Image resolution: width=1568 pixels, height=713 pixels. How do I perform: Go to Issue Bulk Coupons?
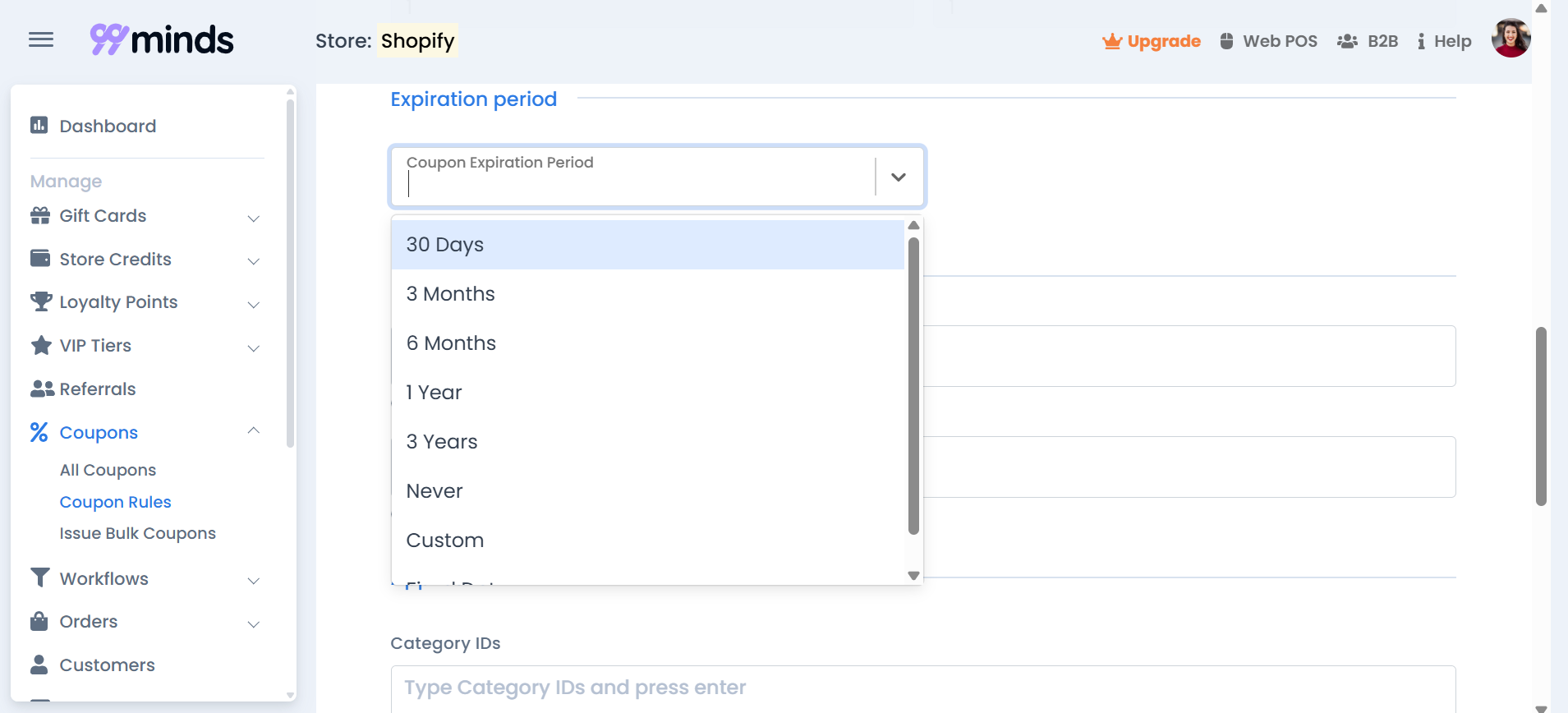point(137,533)
